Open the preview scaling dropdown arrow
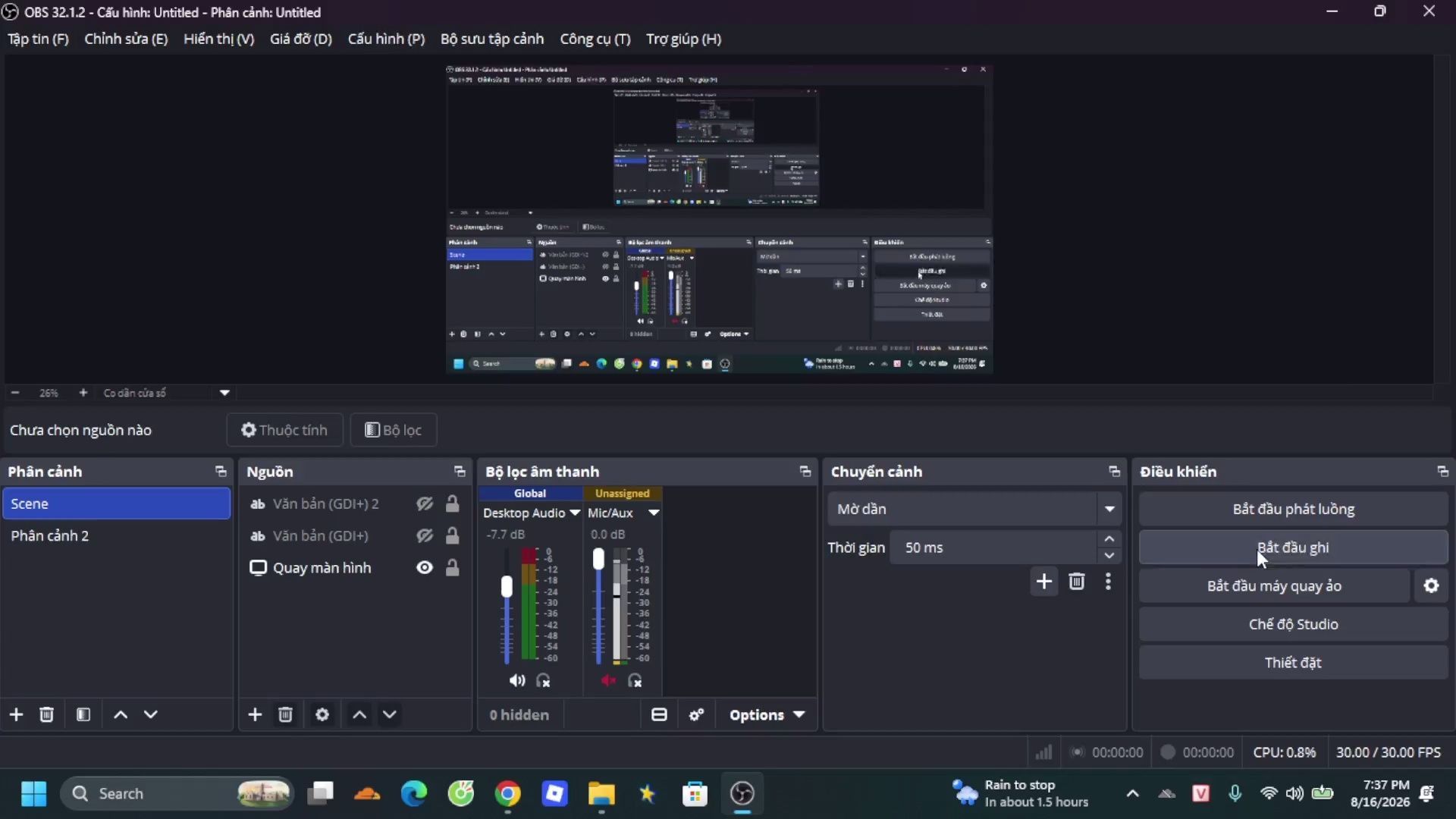 (x=224, y=393)
